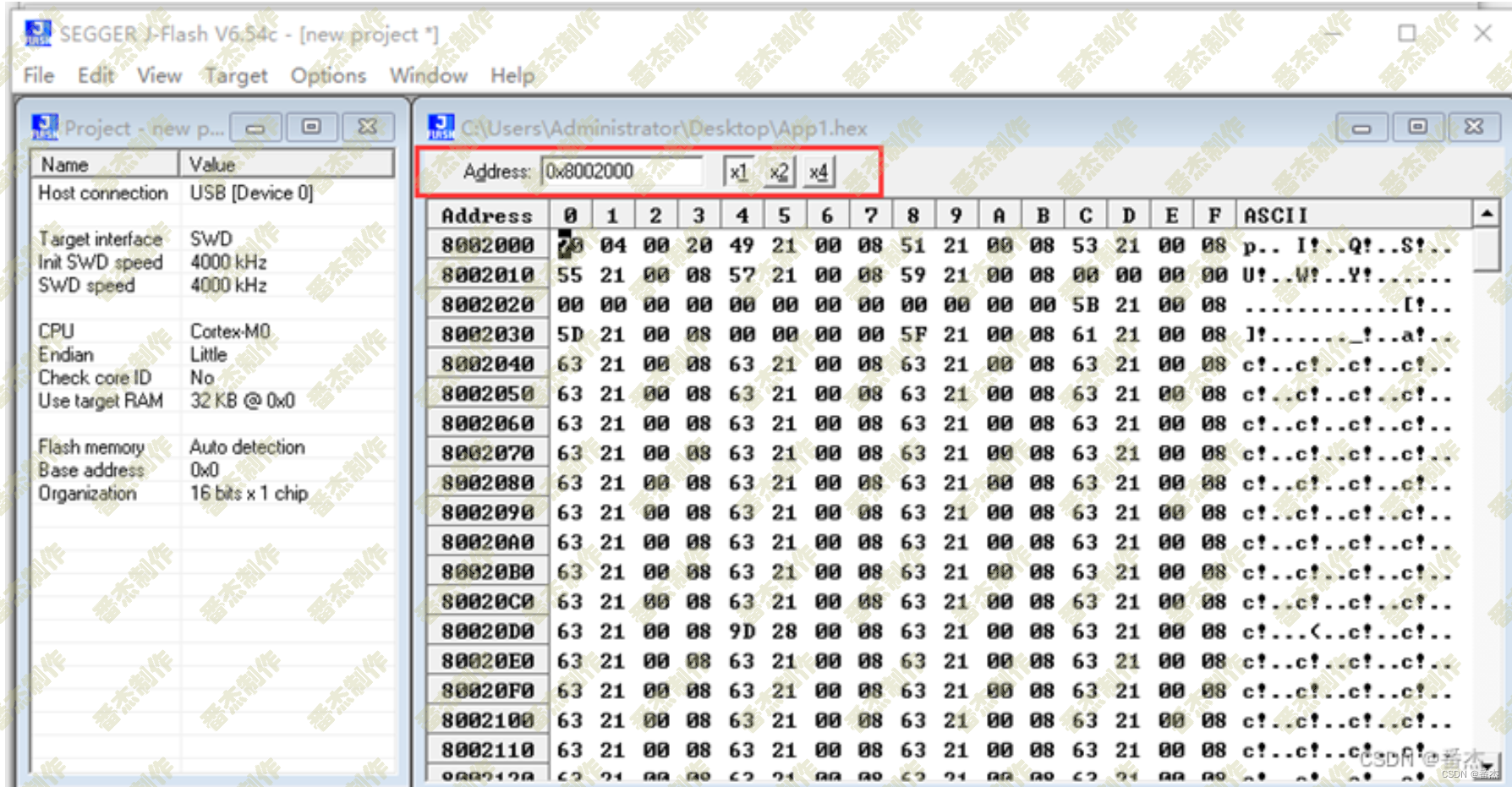This screenshot has height=787, width=1512.
Task: Click the J-Flash application icon in title bar
Action: [38, 34]
